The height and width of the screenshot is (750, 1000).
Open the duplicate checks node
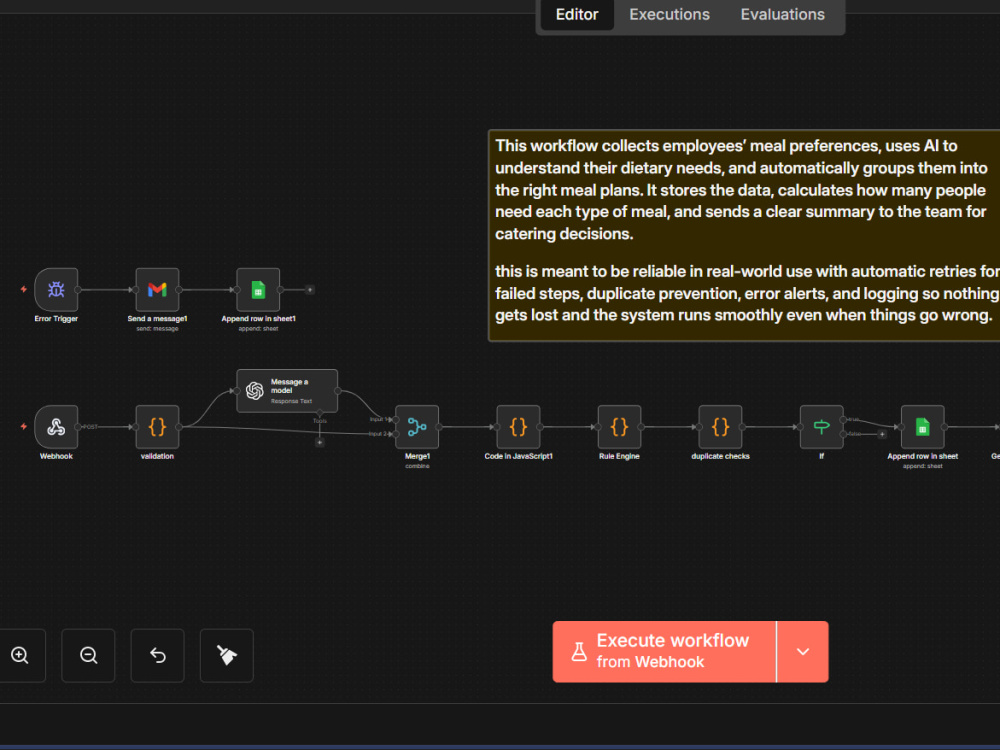tap(720, 427)
